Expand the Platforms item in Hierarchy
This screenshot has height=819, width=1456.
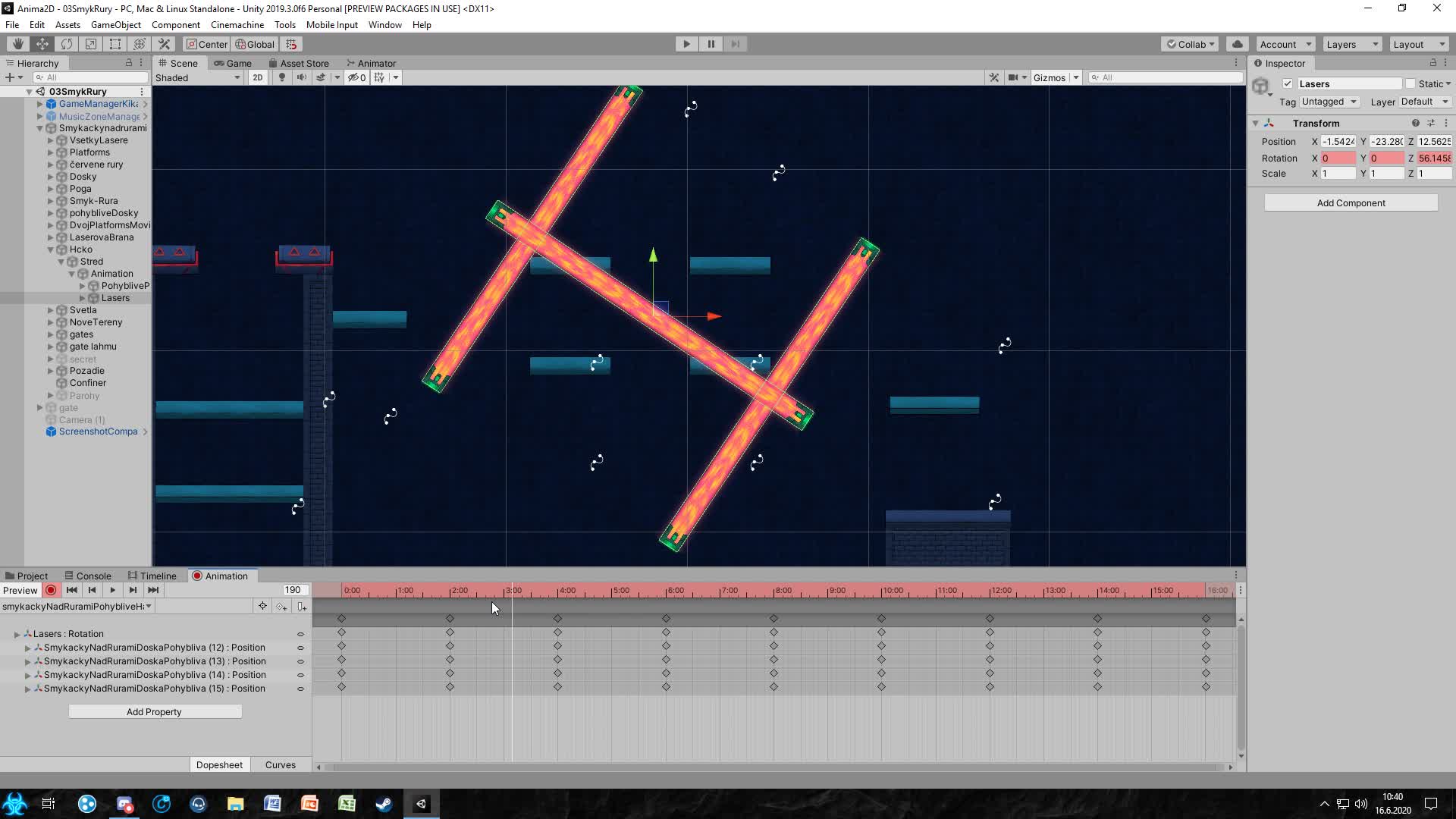click(50, 152)
